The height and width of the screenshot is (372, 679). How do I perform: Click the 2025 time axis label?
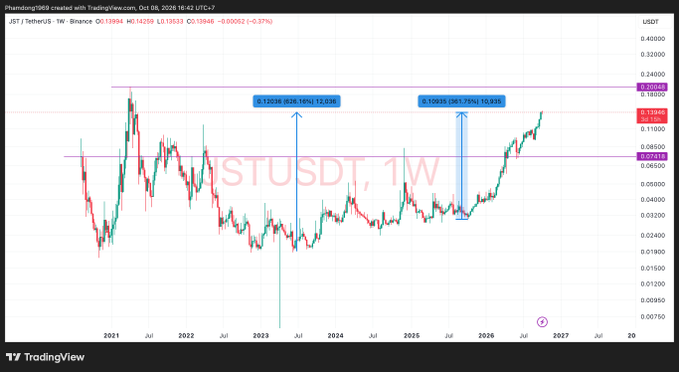411,336
